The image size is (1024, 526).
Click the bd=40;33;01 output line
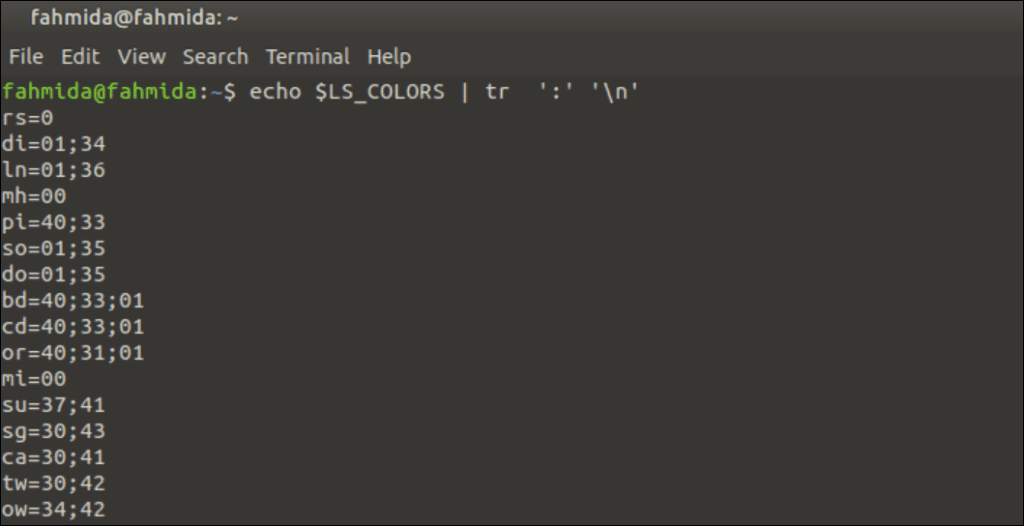pyautogui.click(x=72, y=301)
